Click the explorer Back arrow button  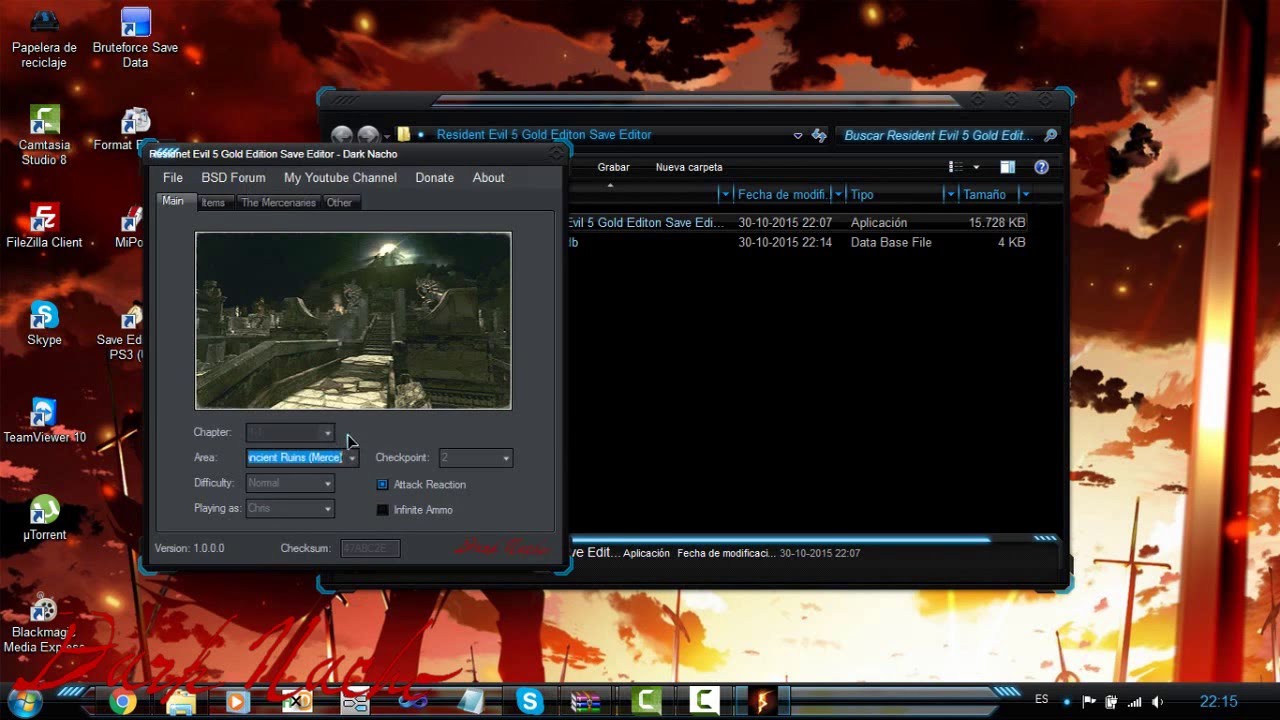pyautogui.click(x=342, y=135)
